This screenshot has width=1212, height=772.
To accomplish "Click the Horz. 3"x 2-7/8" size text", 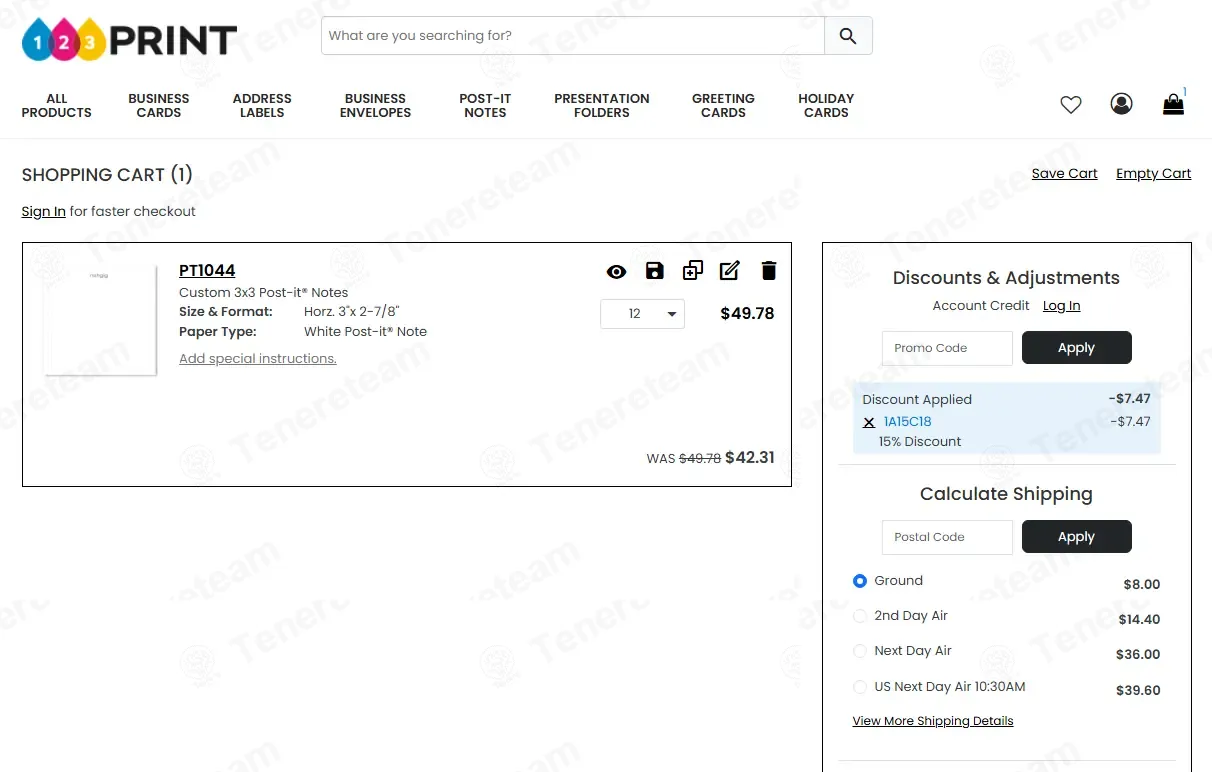I will 352,312.
